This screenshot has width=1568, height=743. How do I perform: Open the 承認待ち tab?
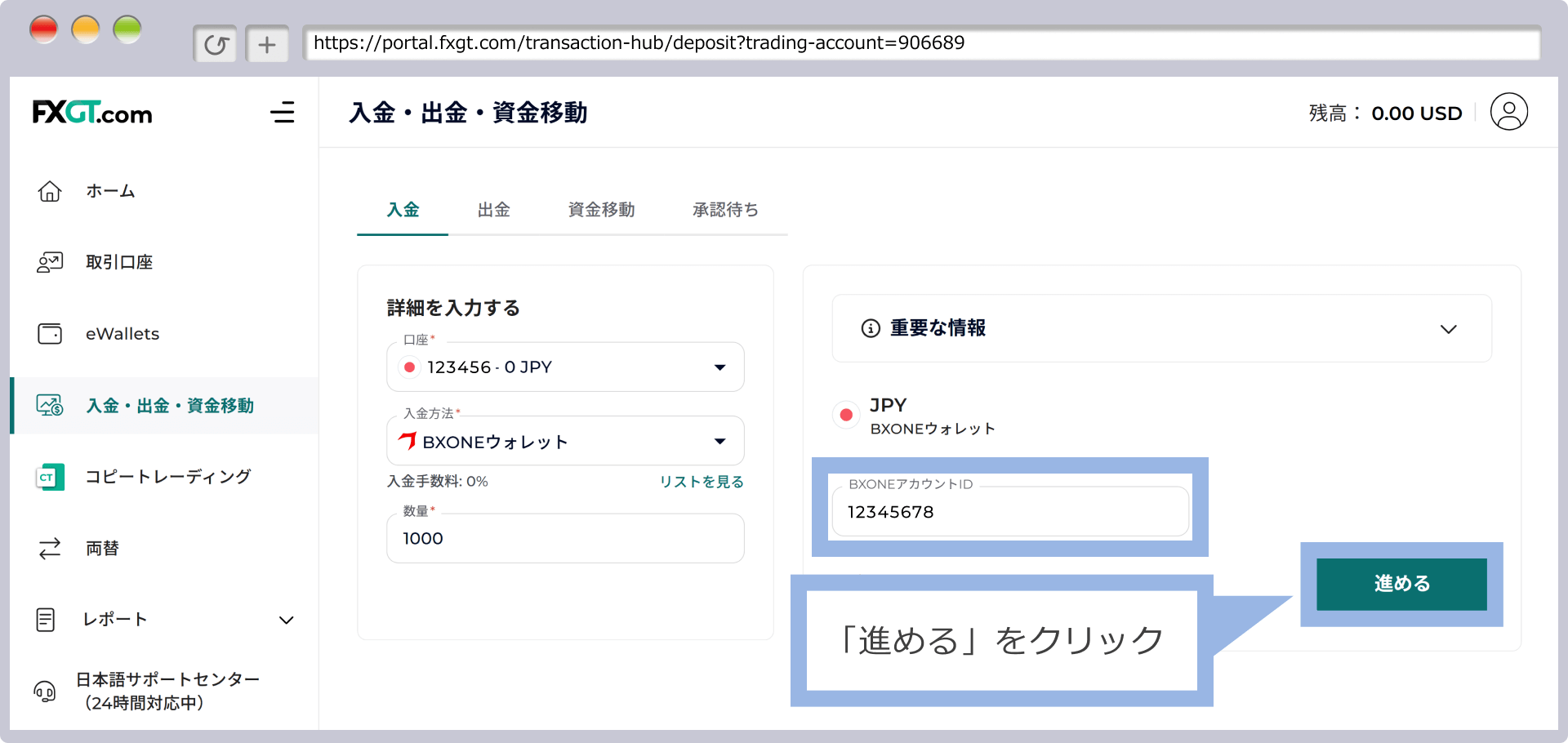coord(725,210)
